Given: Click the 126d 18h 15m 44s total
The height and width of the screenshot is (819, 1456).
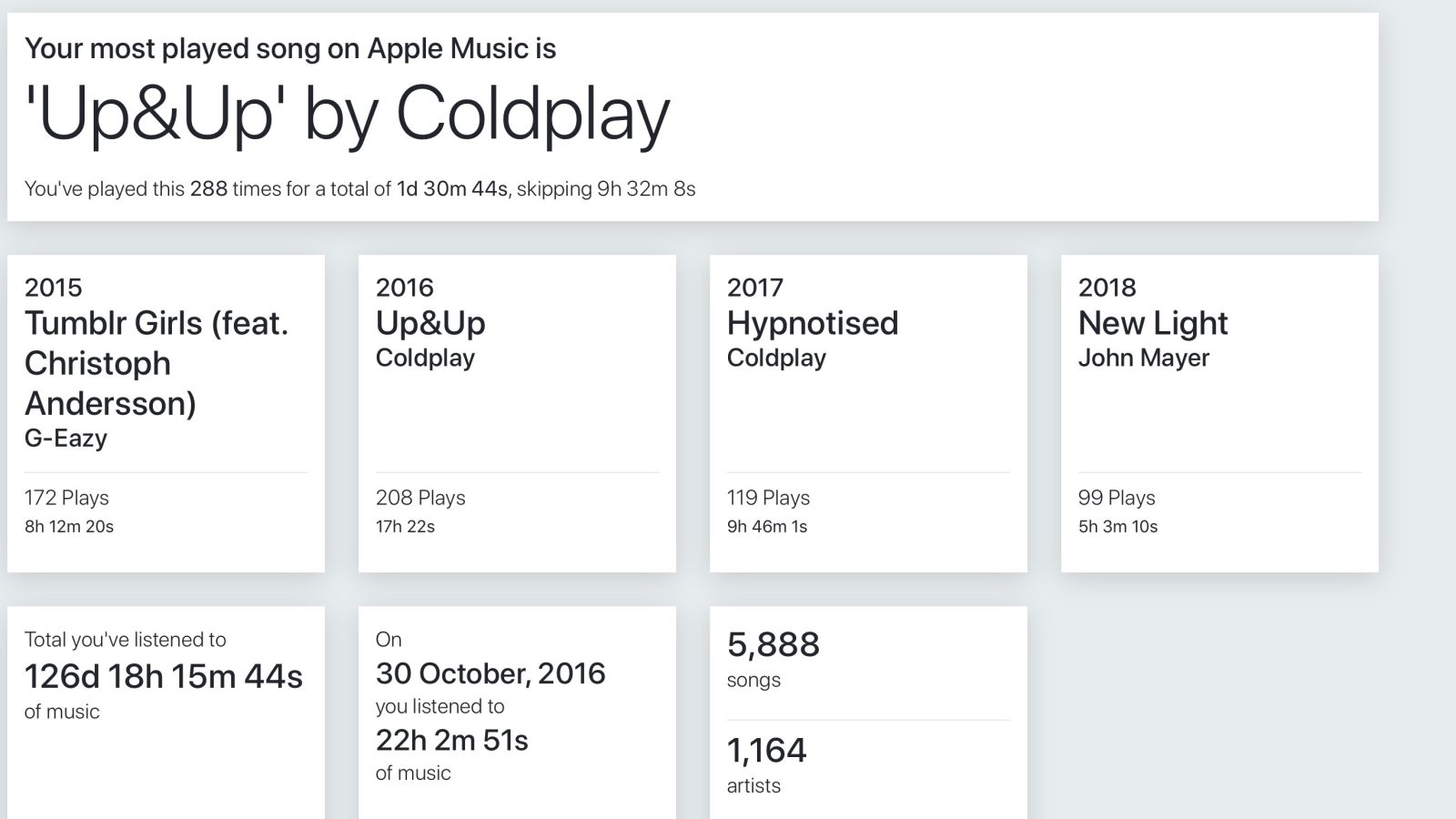Looking at the screenshot, I should point(164,677).
